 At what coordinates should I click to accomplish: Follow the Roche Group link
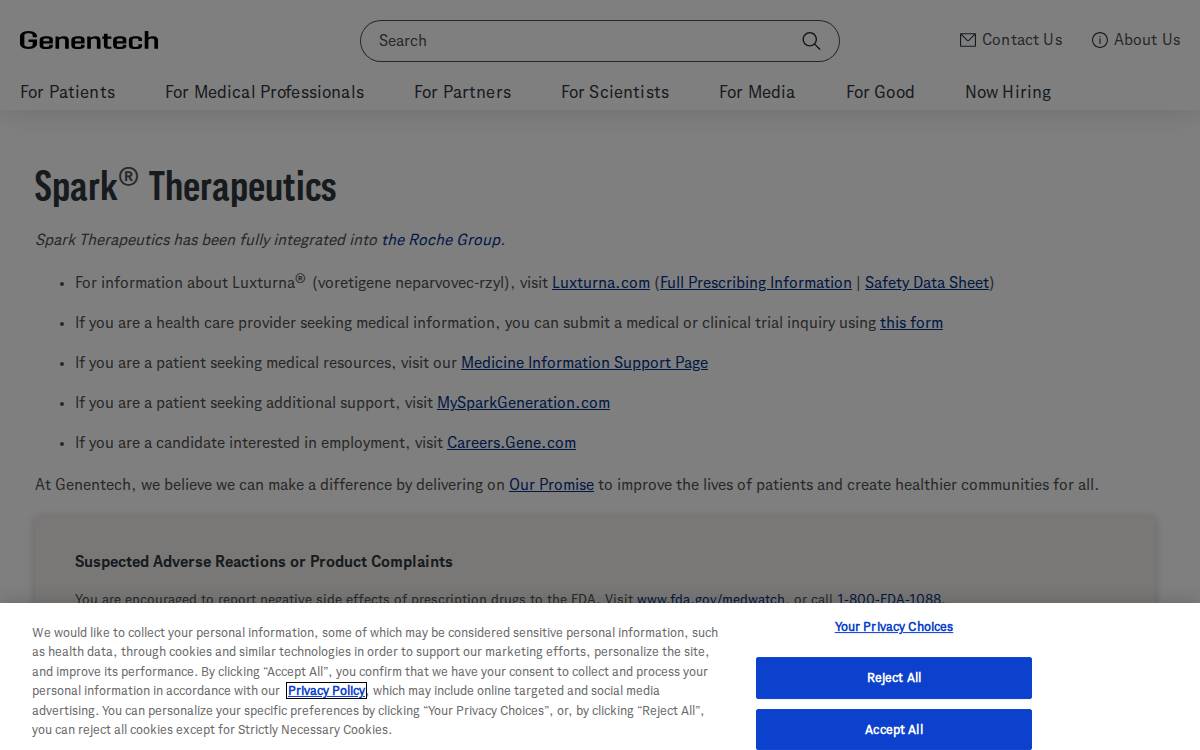pos(441,240)
